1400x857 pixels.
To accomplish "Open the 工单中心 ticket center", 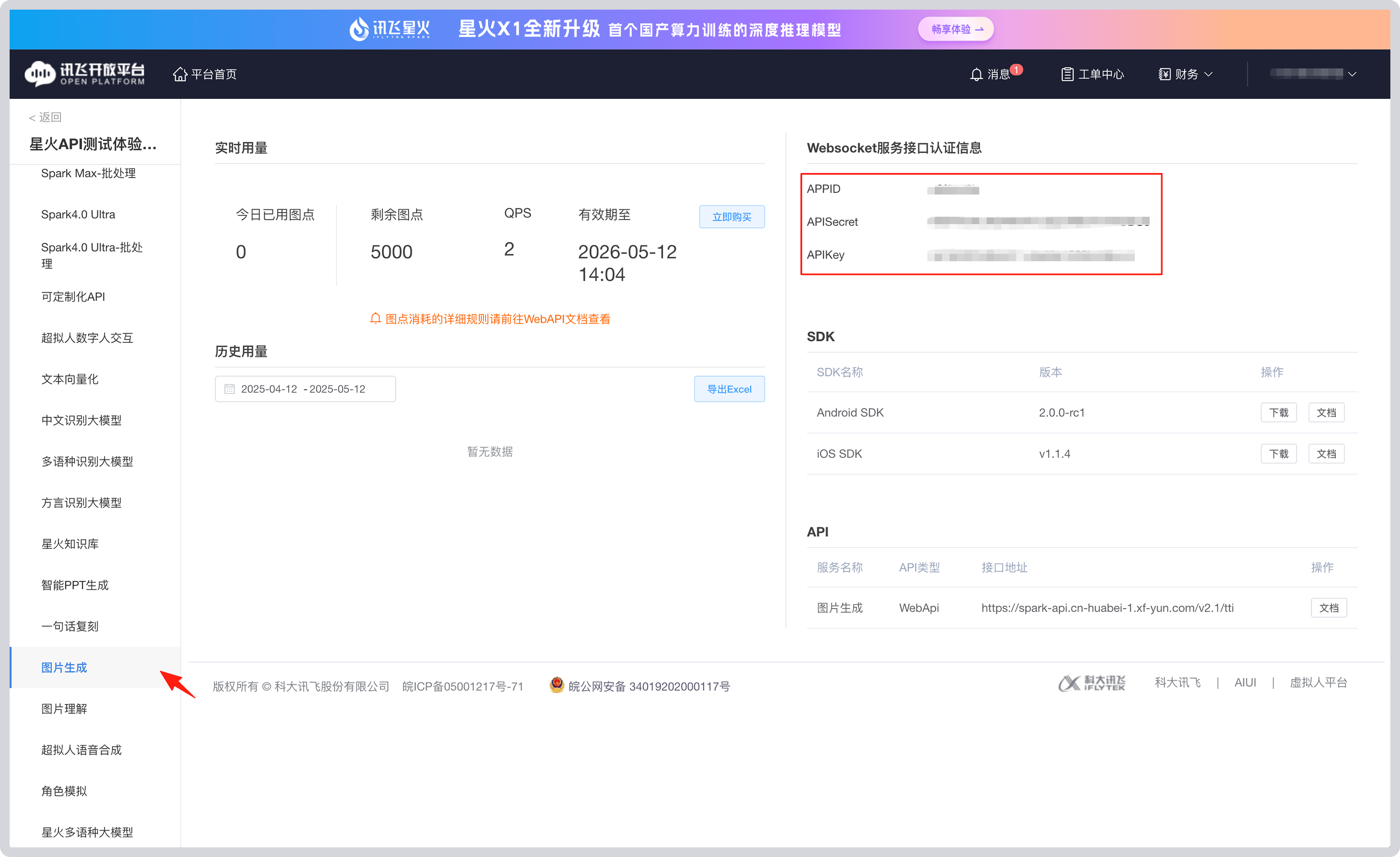I will 1092,73.
